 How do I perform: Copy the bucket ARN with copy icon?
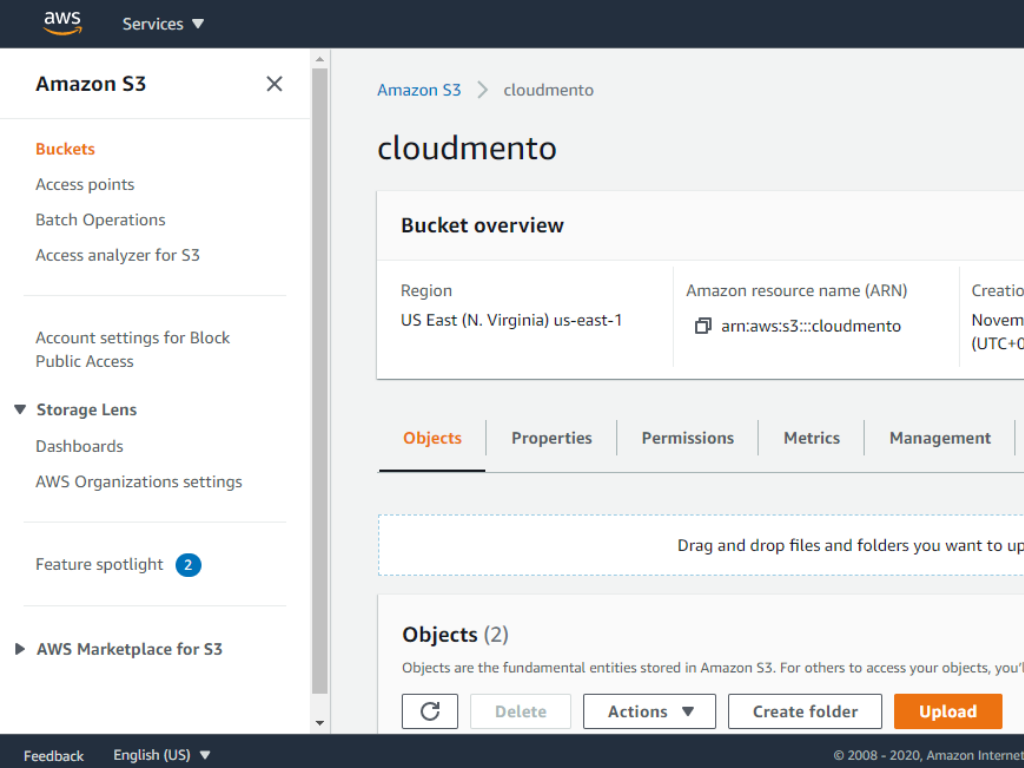coord(703,326)
